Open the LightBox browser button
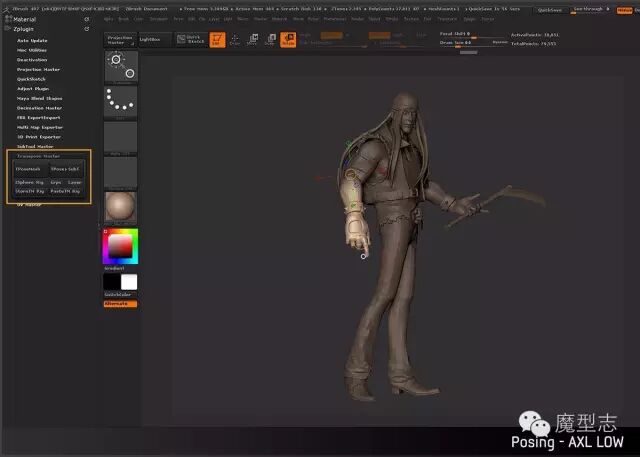Image resolution: width=640 pixels, height=457 pixels. click(156, 40)
